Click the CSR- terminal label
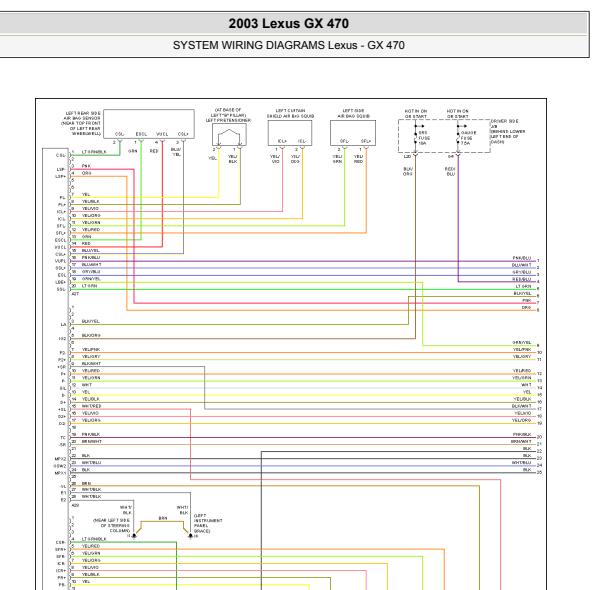 click(x=61, y=542)
